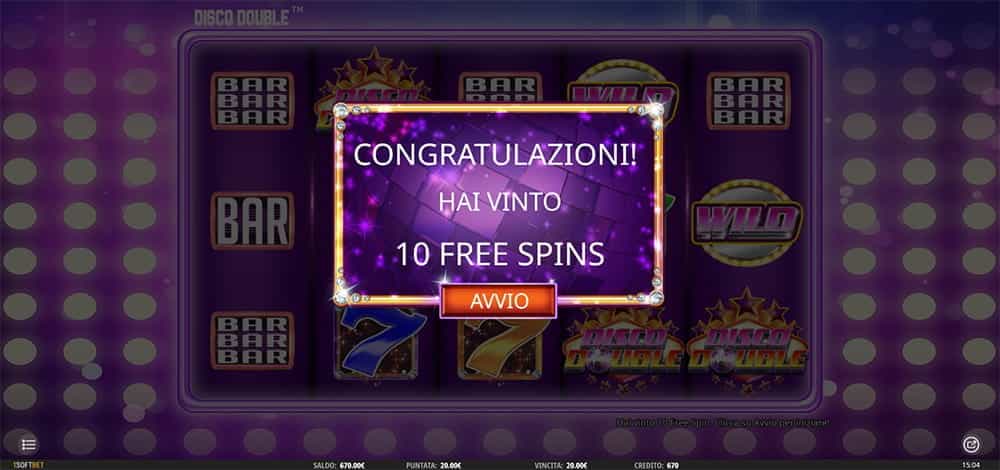The height and width of the screenshot is (470, 1000).
Task: Click the 10 FREE SPINS text
Action: pos(500,254)
